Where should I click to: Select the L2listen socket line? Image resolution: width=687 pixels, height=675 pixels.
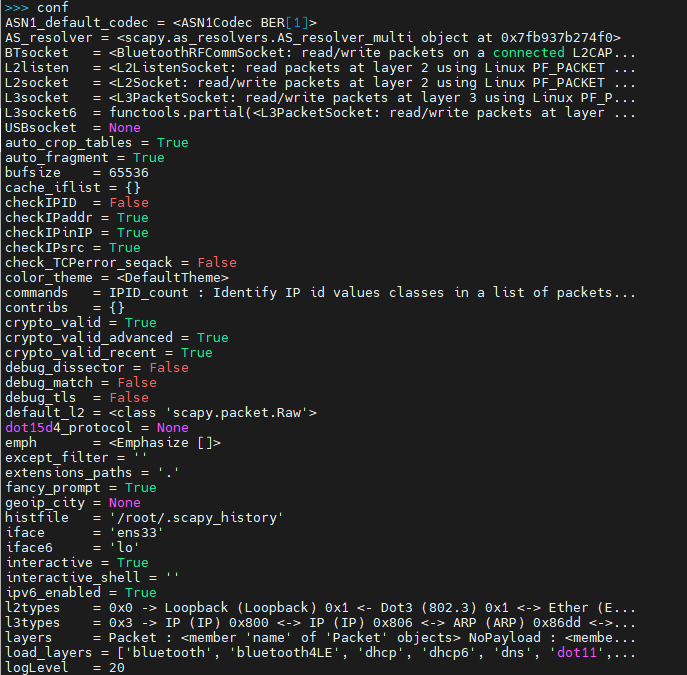pos(320,68)
